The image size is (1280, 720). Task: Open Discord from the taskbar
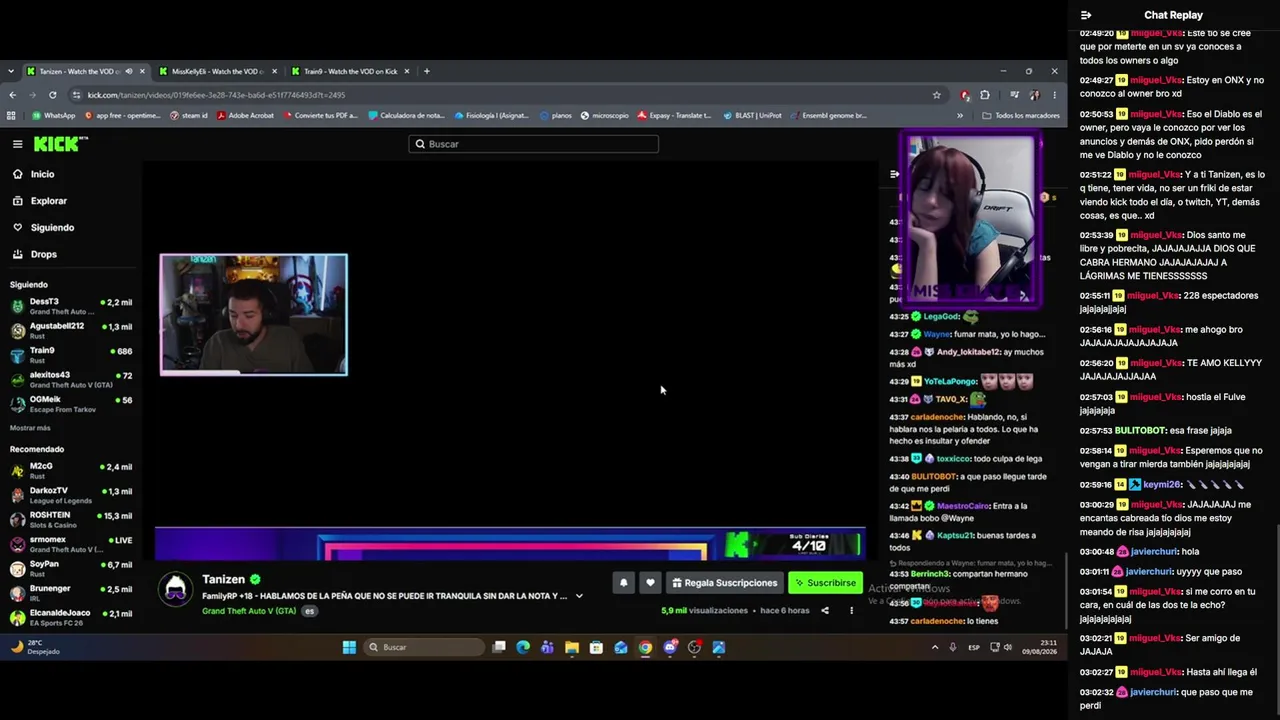point(670,647)
